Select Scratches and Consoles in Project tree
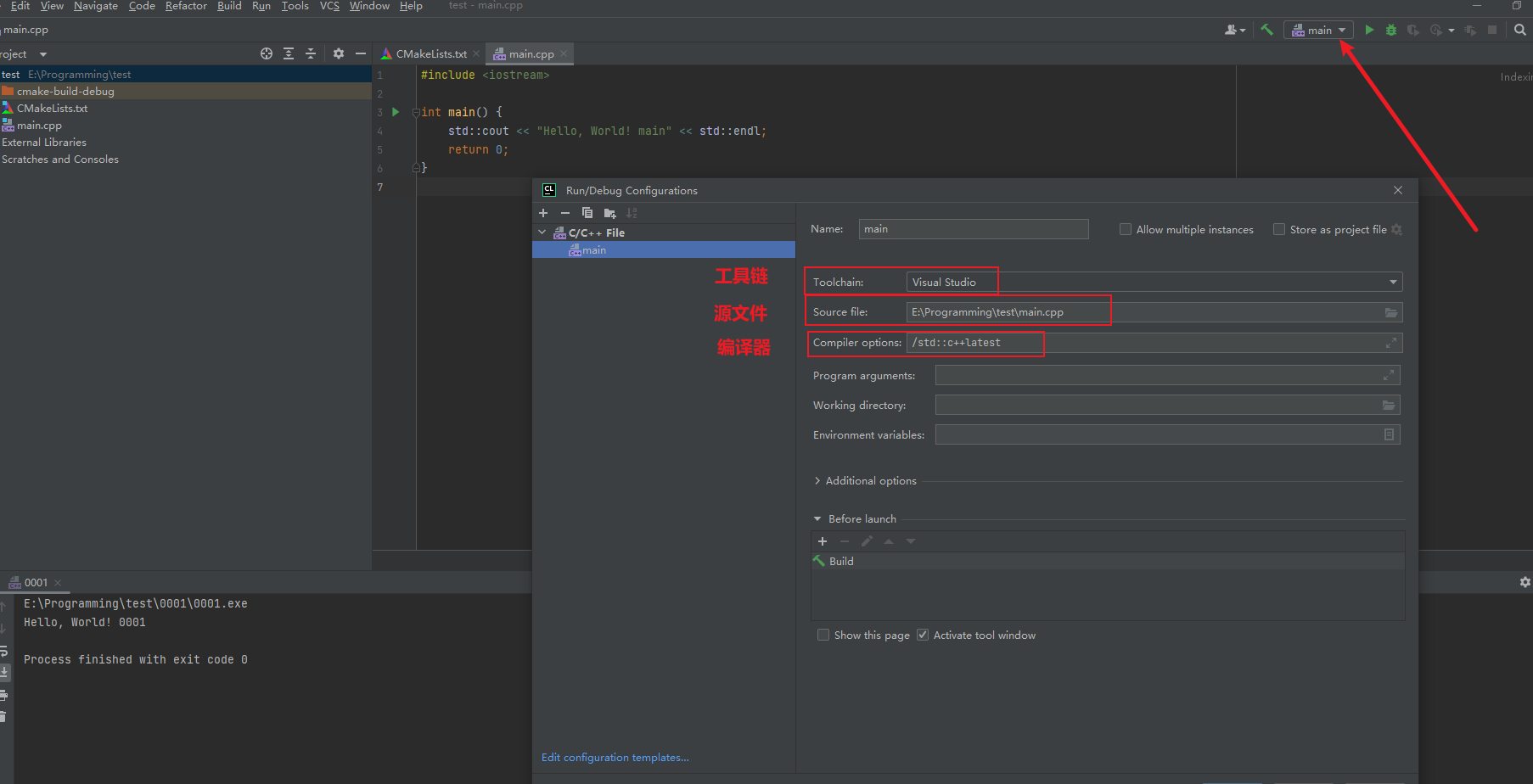This screenshot has height=784, width=1533. (60, 160)
